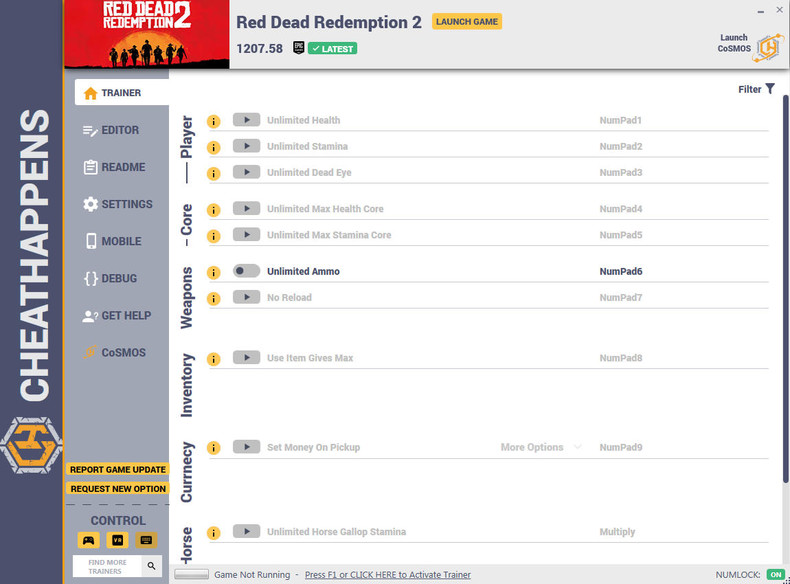This screenshot has height=584, width=790.
Task: Click the version number 1207.58
Action: pos(259,49)
